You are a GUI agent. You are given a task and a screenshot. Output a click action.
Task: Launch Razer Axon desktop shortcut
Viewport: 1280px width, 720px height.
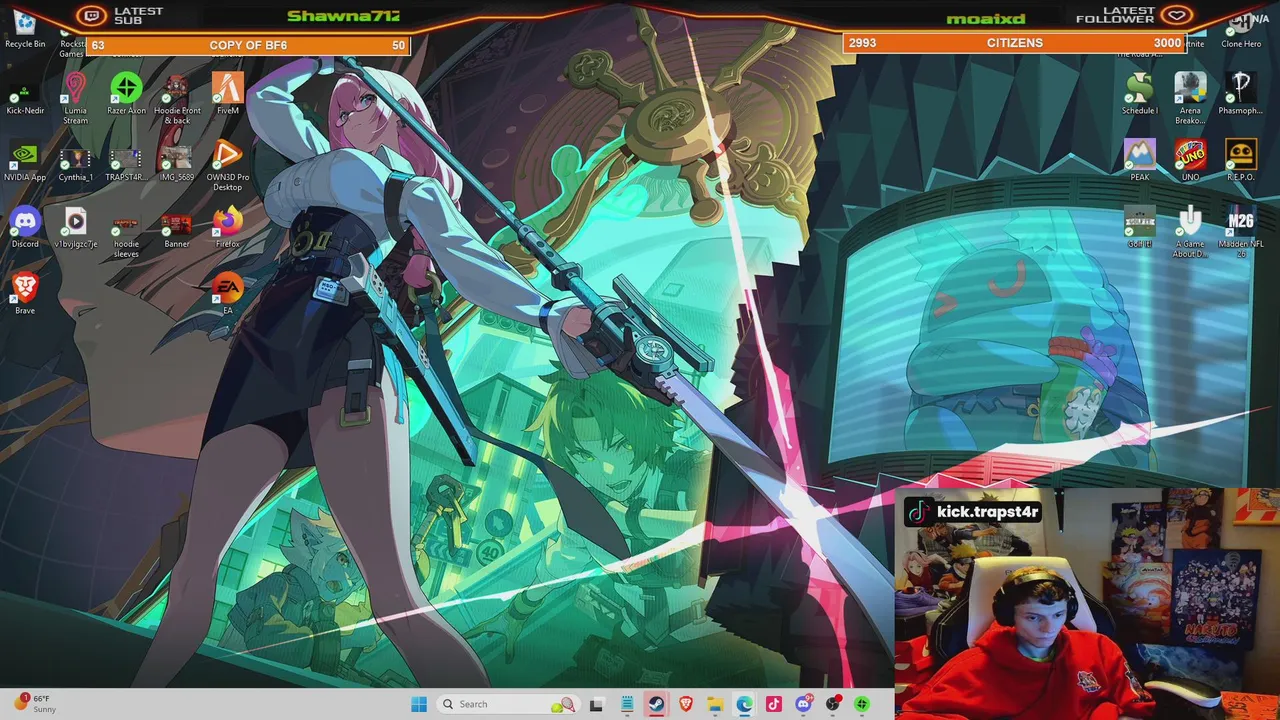[x=126, y=95]
